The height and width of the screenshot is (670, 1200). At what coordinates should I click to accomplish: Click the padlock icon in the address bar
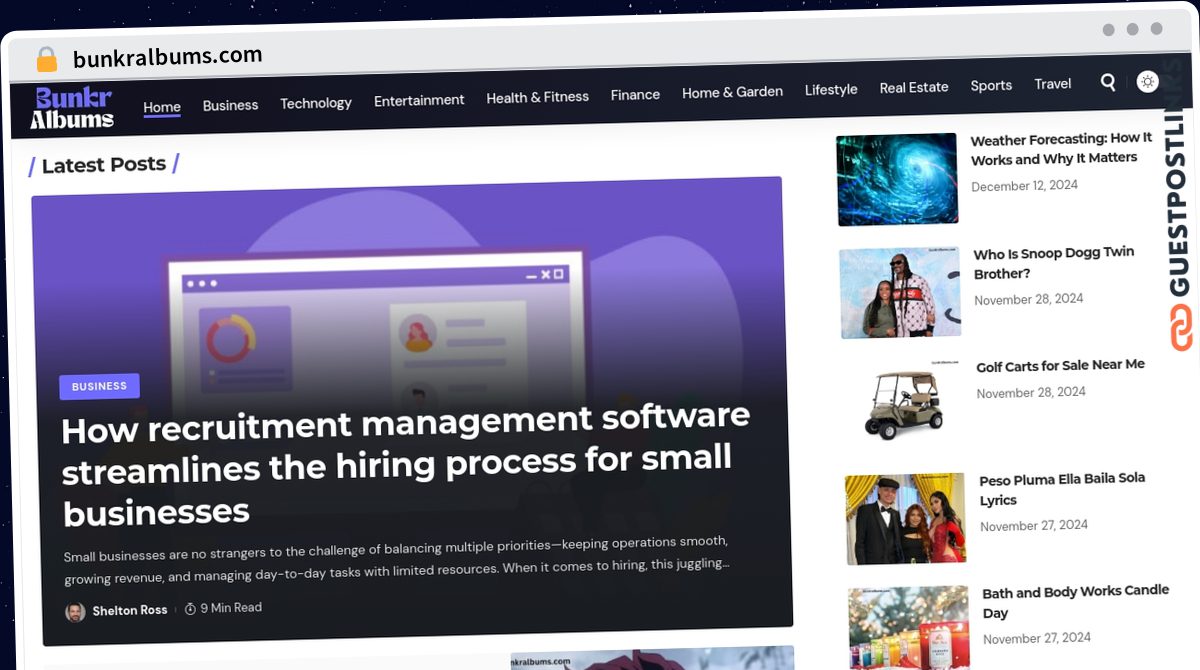(46, 60)
